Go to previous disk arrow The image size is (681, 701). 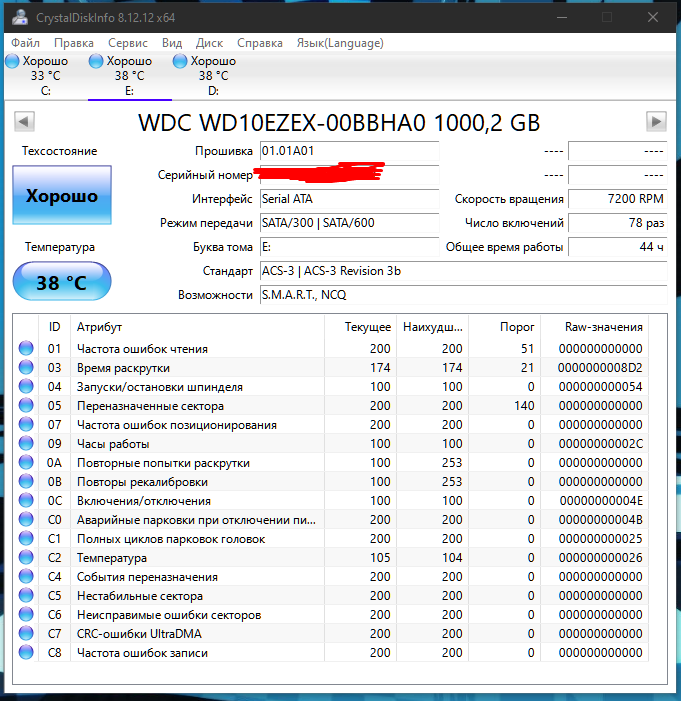[x=24, y=121]
